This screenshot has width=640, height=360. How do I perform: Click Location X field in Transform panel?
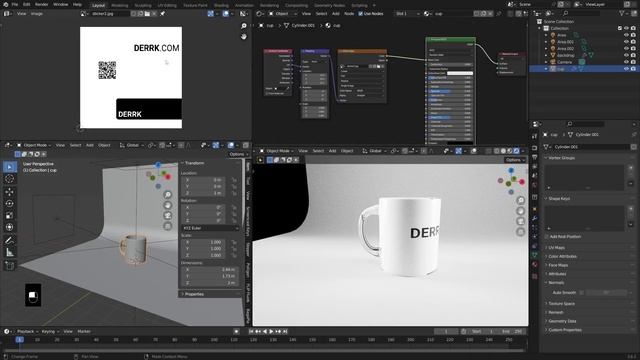[203, 180]
